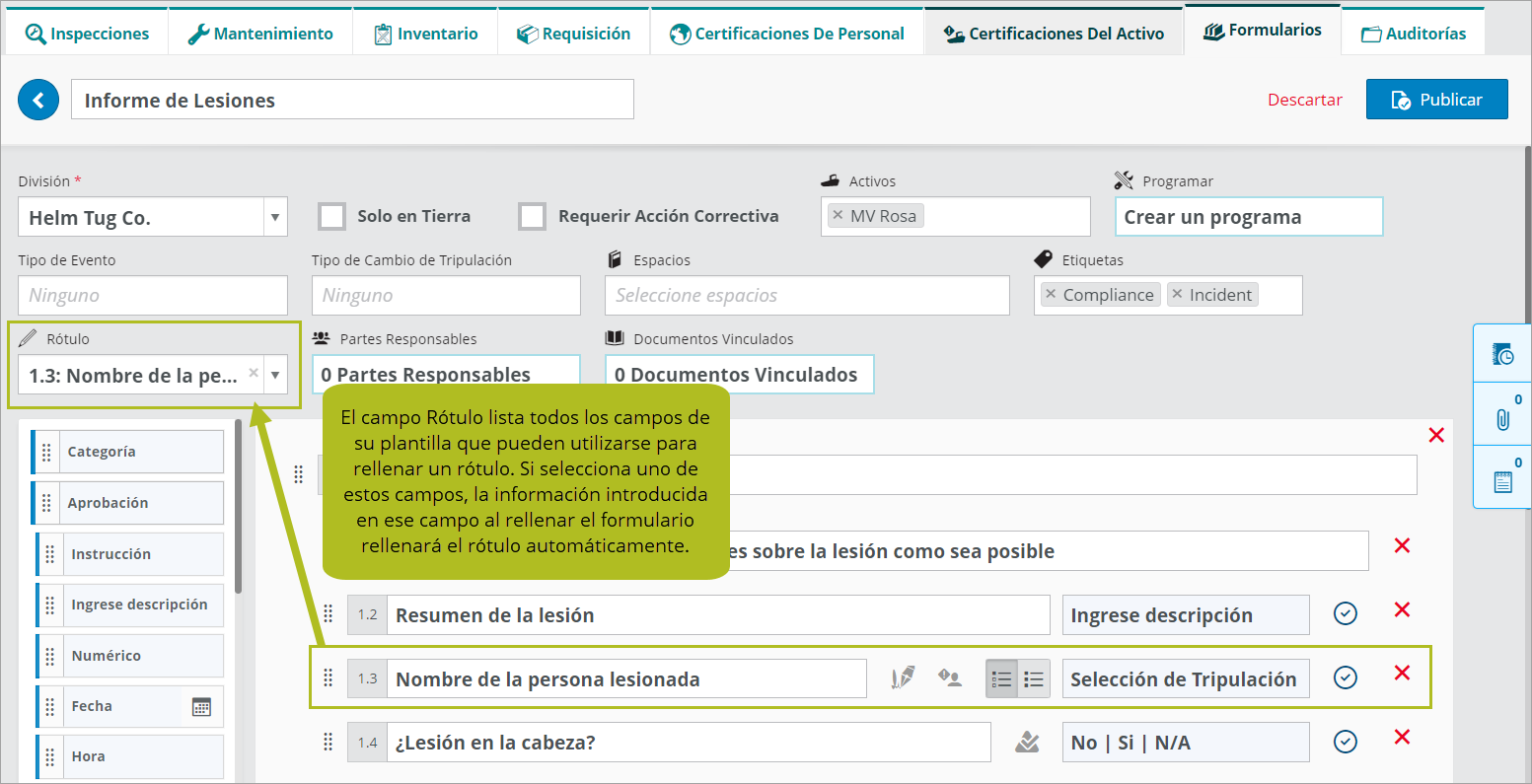
Task: Click Crear un programa
Action: (1248, 217)
